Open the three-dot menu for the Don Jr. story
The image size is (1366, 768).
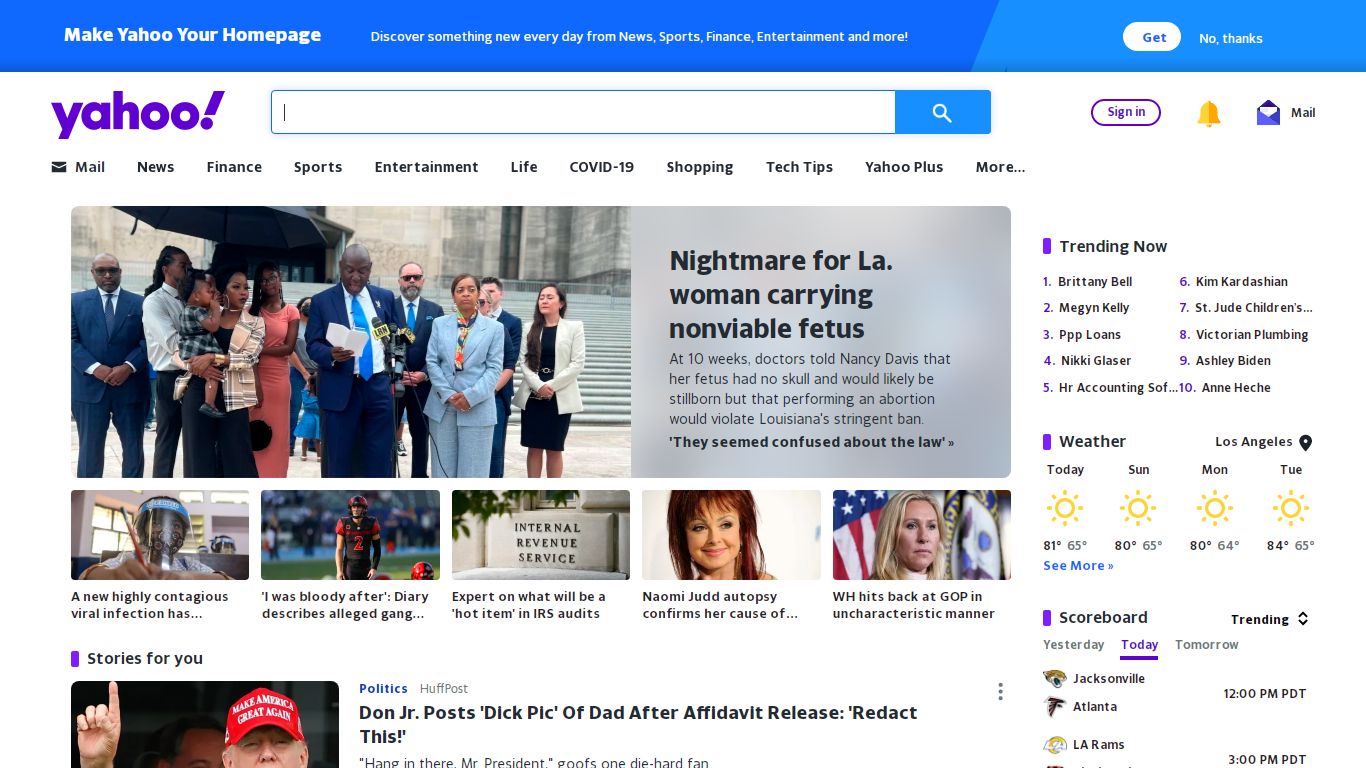(x=1000, y=692)
